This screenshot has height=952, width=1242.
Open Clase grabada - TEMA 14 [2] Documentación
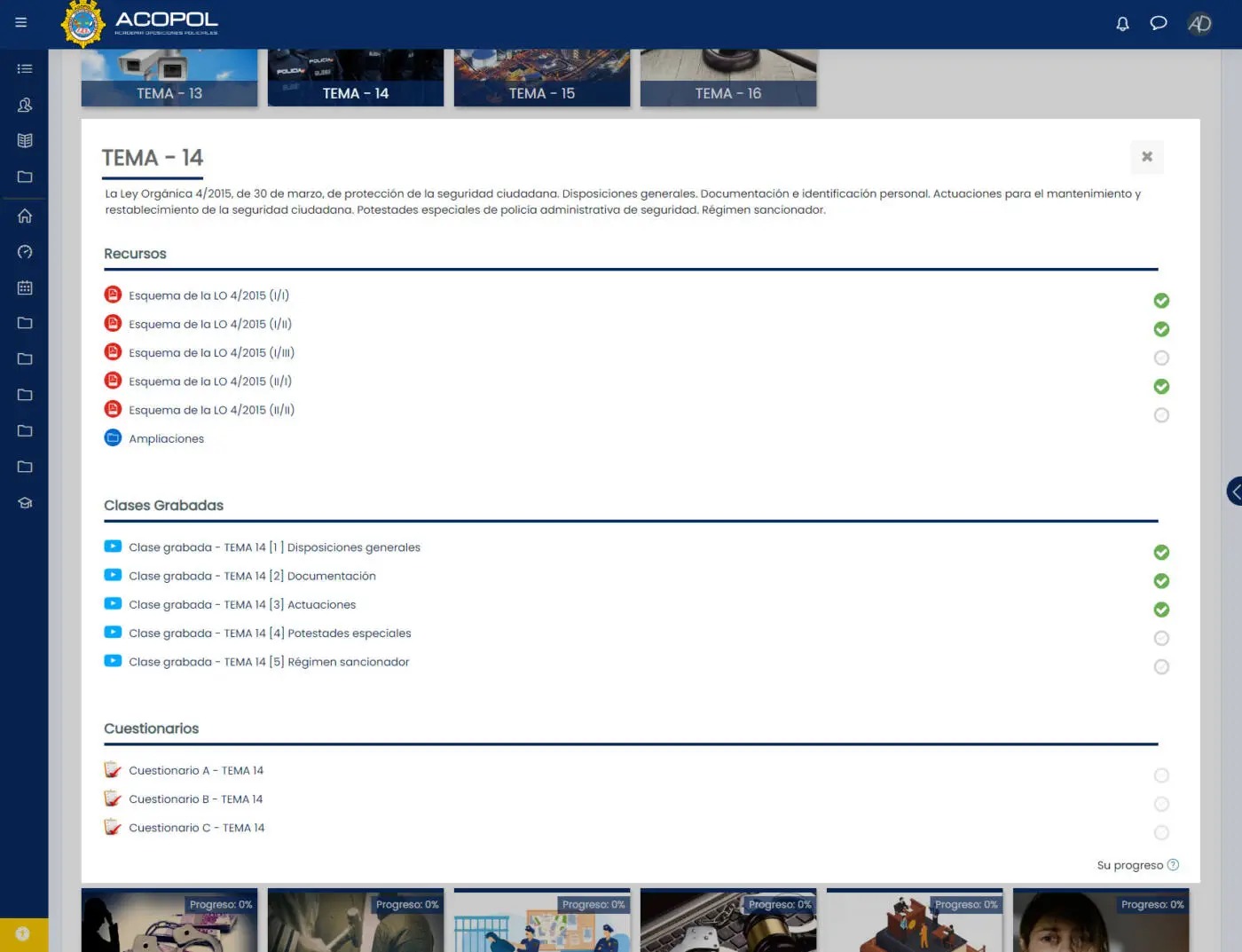point(252,576)
